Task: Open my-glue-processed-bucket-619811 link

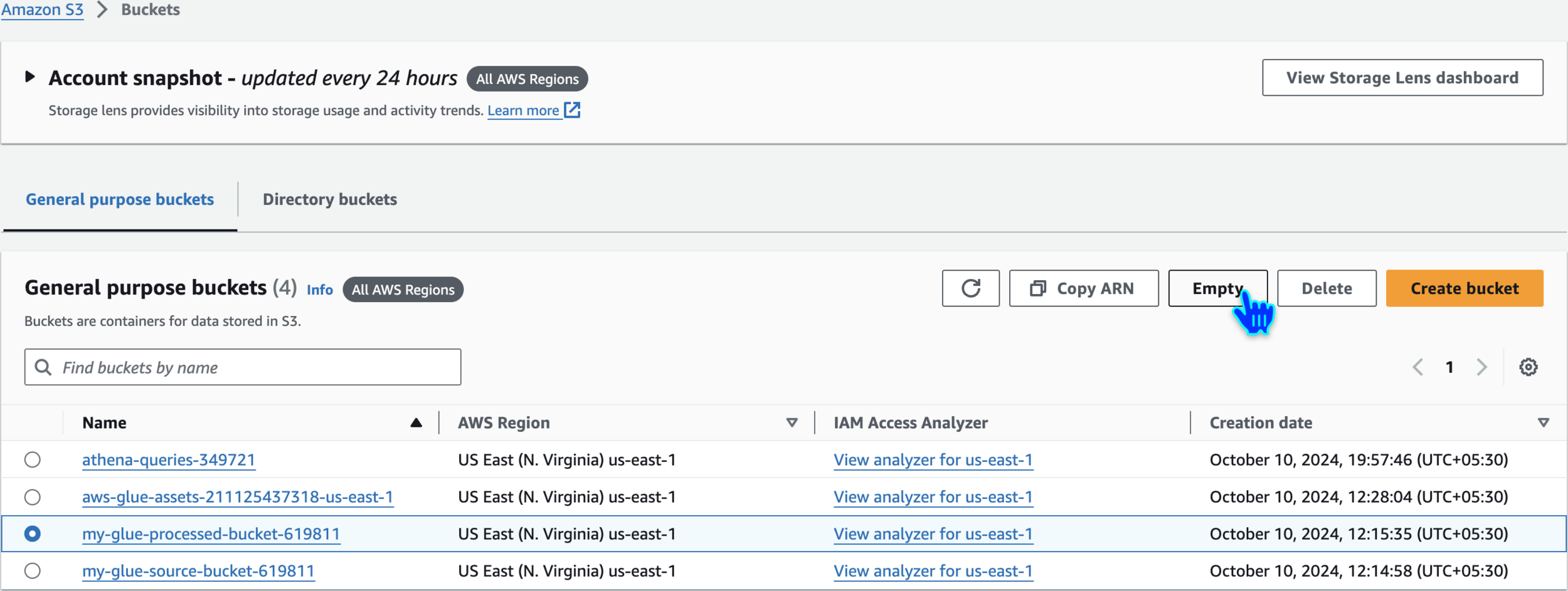Action: 211,534
